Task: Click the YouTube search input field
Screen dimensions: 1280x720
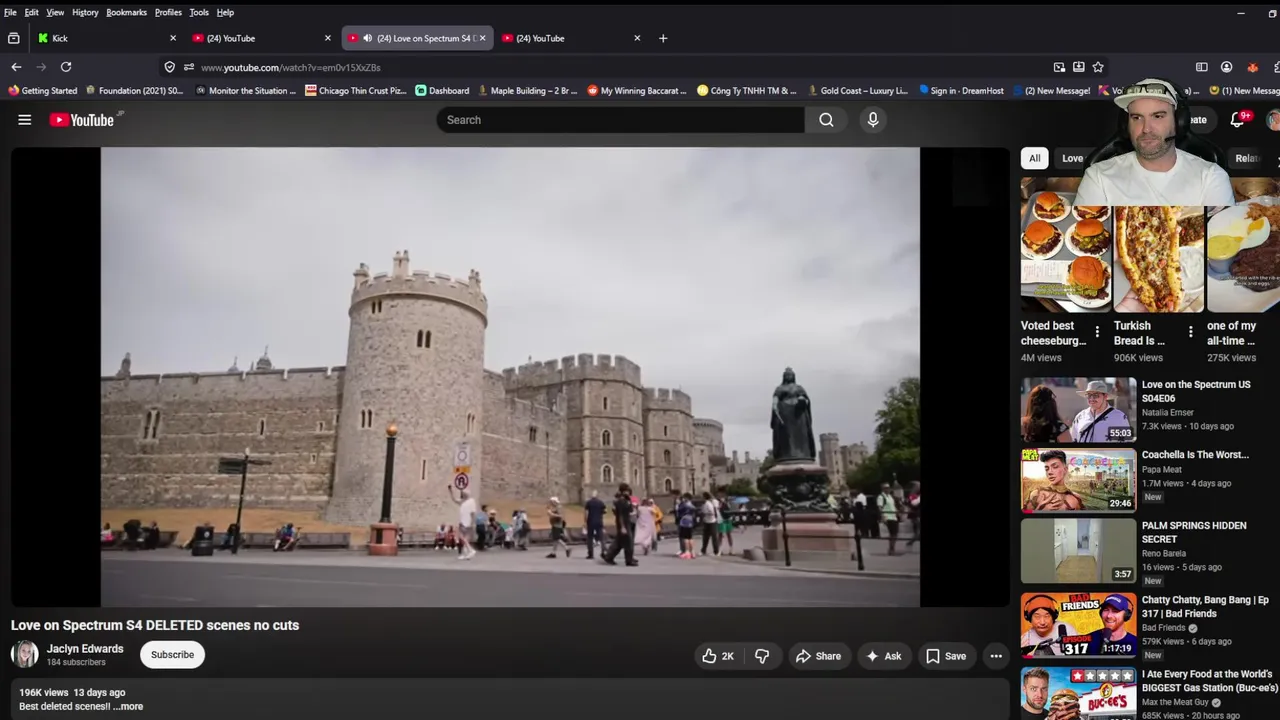Action: pyautogui.click(x=620, y=120)
